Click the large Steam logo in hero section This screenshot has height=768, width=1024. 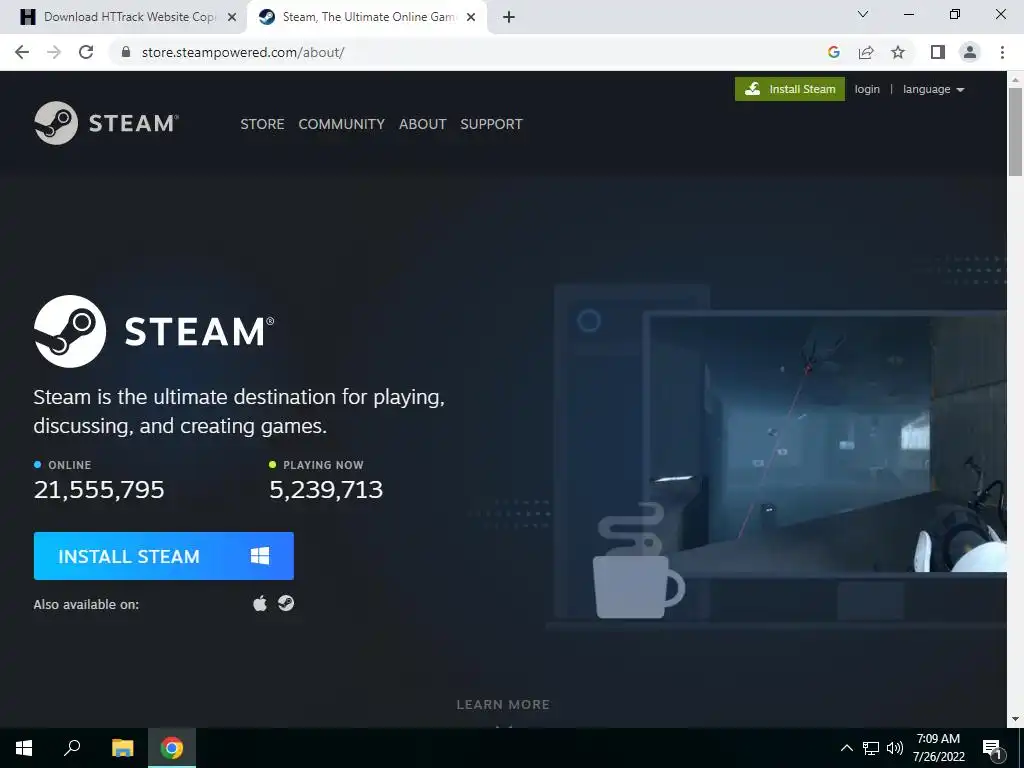point(154,331)
